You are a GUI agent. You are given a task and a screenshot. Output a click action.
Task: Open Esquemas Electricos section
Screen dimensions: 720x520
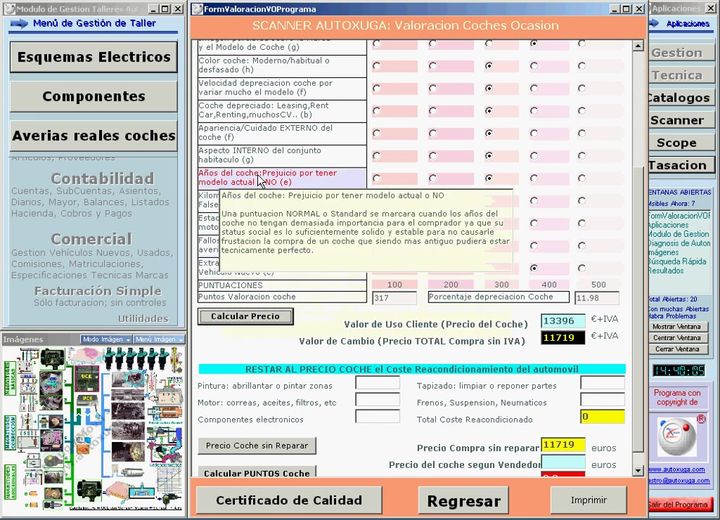click(94, 57)
